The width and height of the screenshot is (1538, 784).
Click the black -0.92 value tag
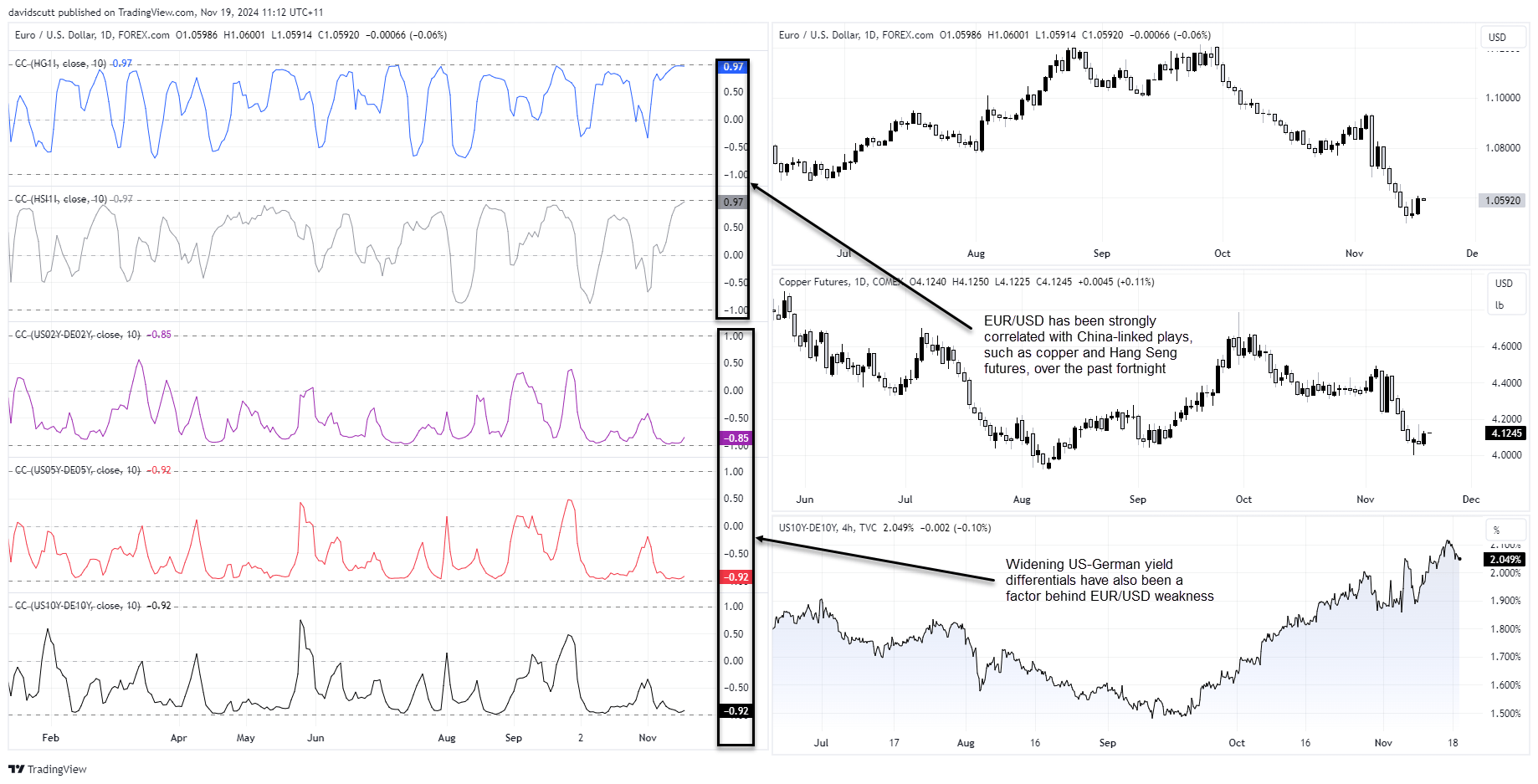coord(736,711)
